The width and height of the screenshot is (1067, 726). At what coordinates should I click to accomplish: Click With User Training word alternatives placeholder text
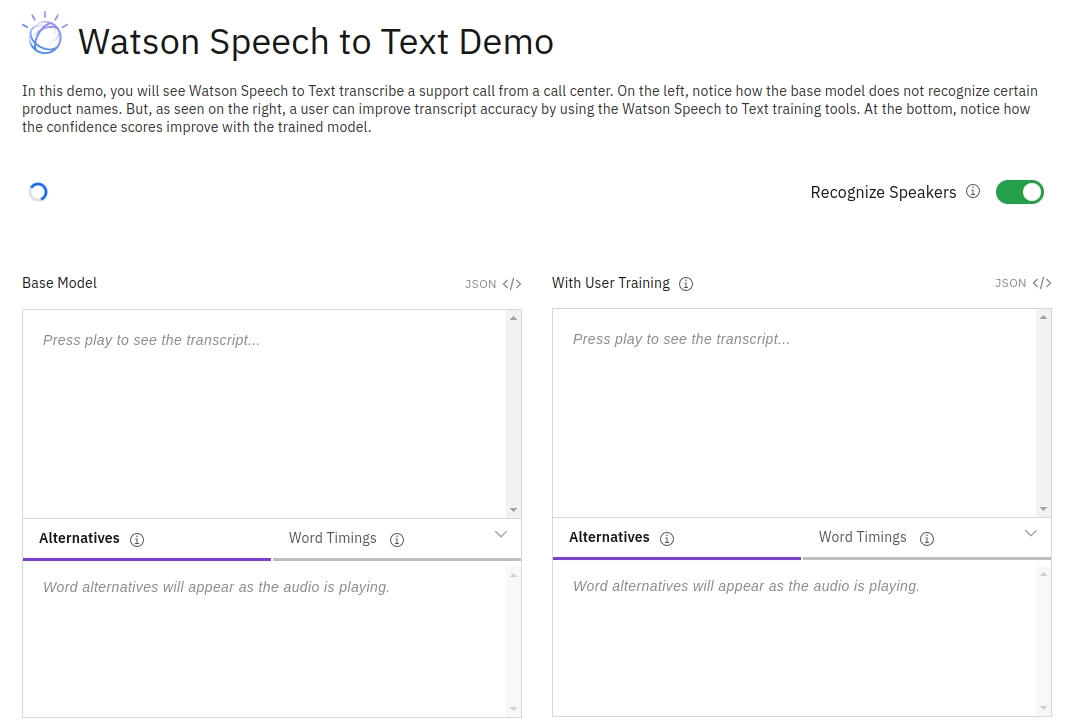(746, 587)
